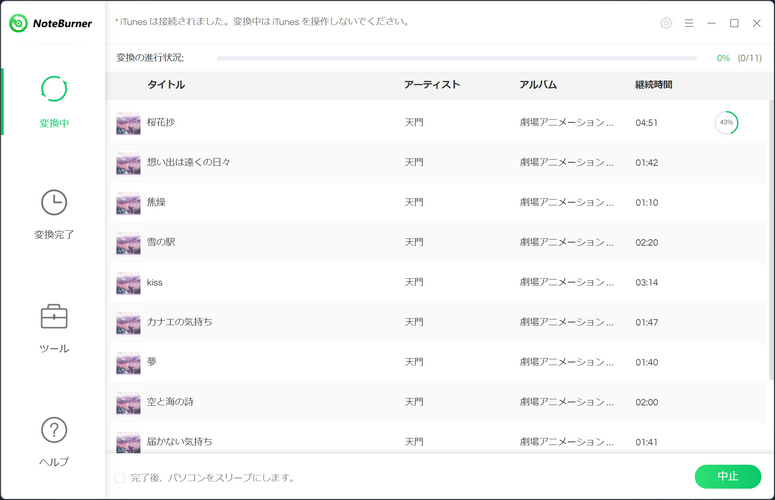Click the album thumbnail for カナエの気持ち

tap(129, 323)
